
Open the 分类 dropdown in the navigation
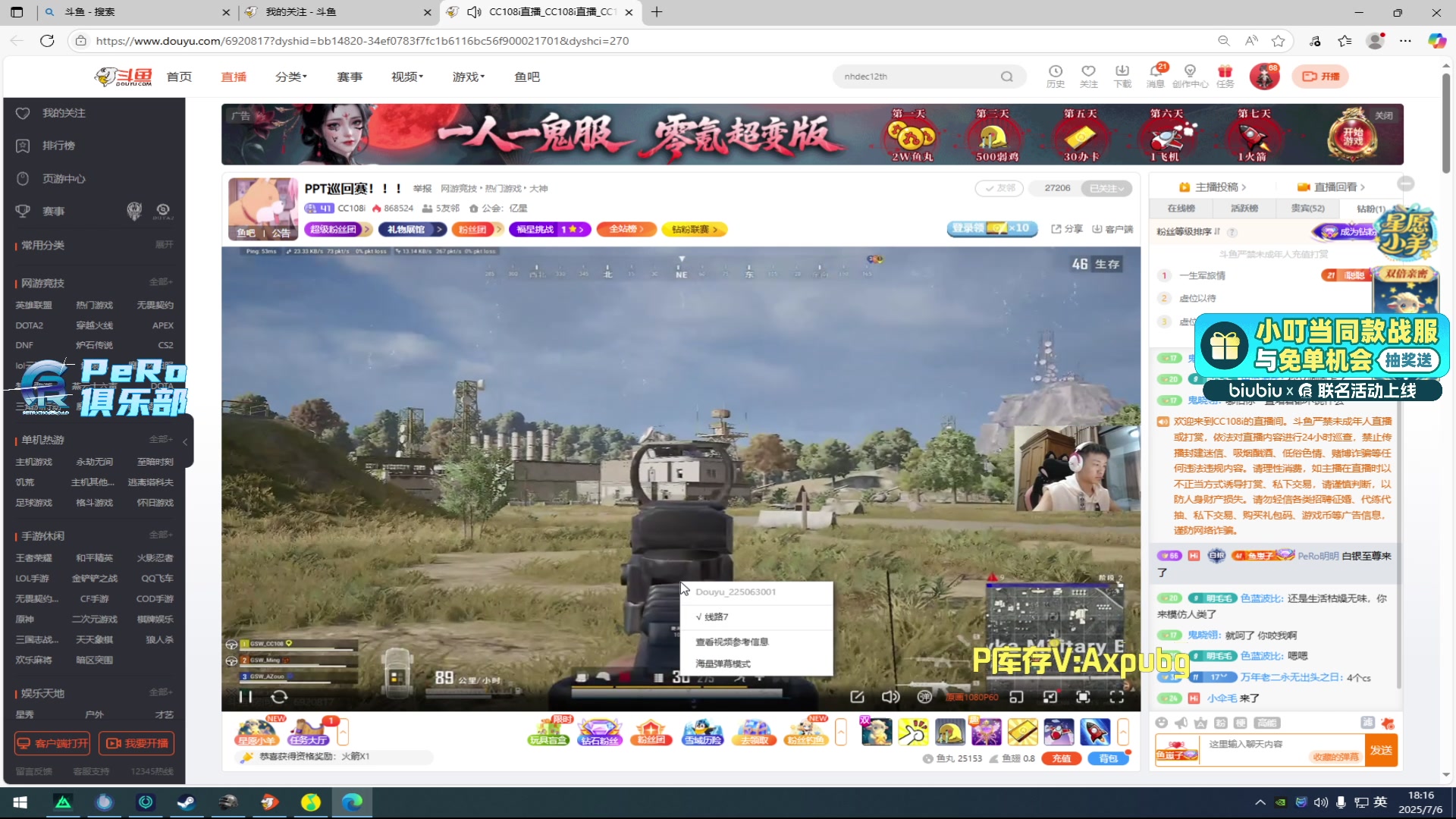[x=291, y=77]
